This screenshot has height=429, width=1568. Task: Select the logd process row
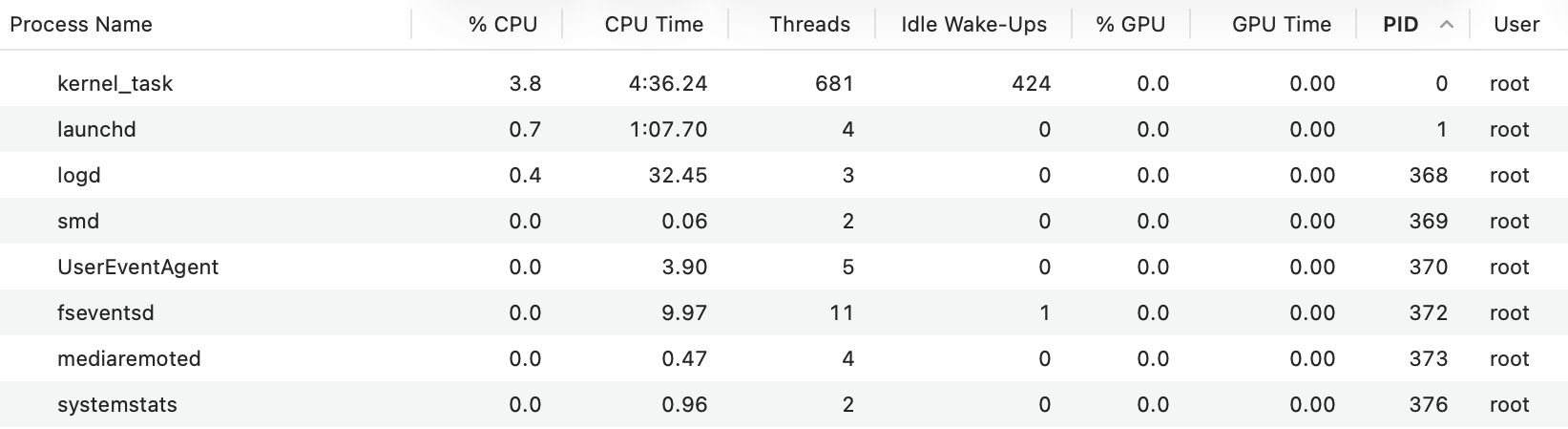click(x=79, y=176)
